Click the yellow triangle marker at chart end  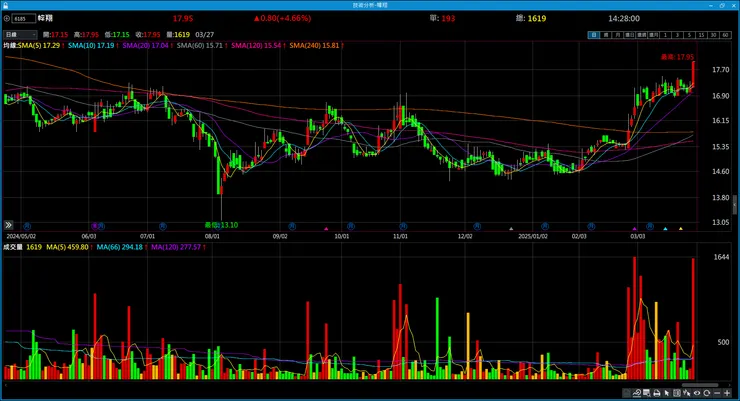(x=681, y=229)
